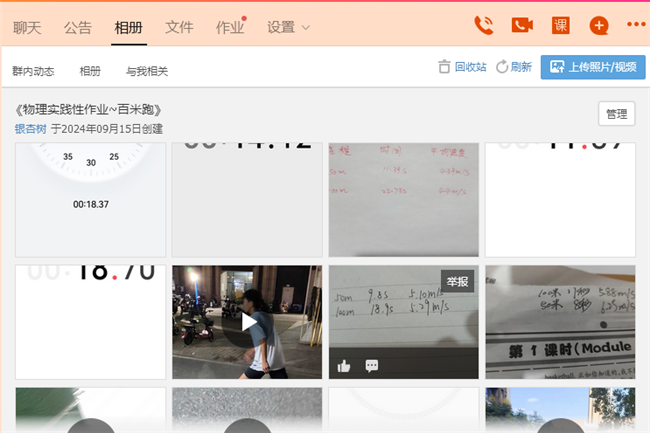The image size is (650, 433).
Task: Open the 回收站 recycle bin
Action: pyautogui.click(x=462, y=67)
